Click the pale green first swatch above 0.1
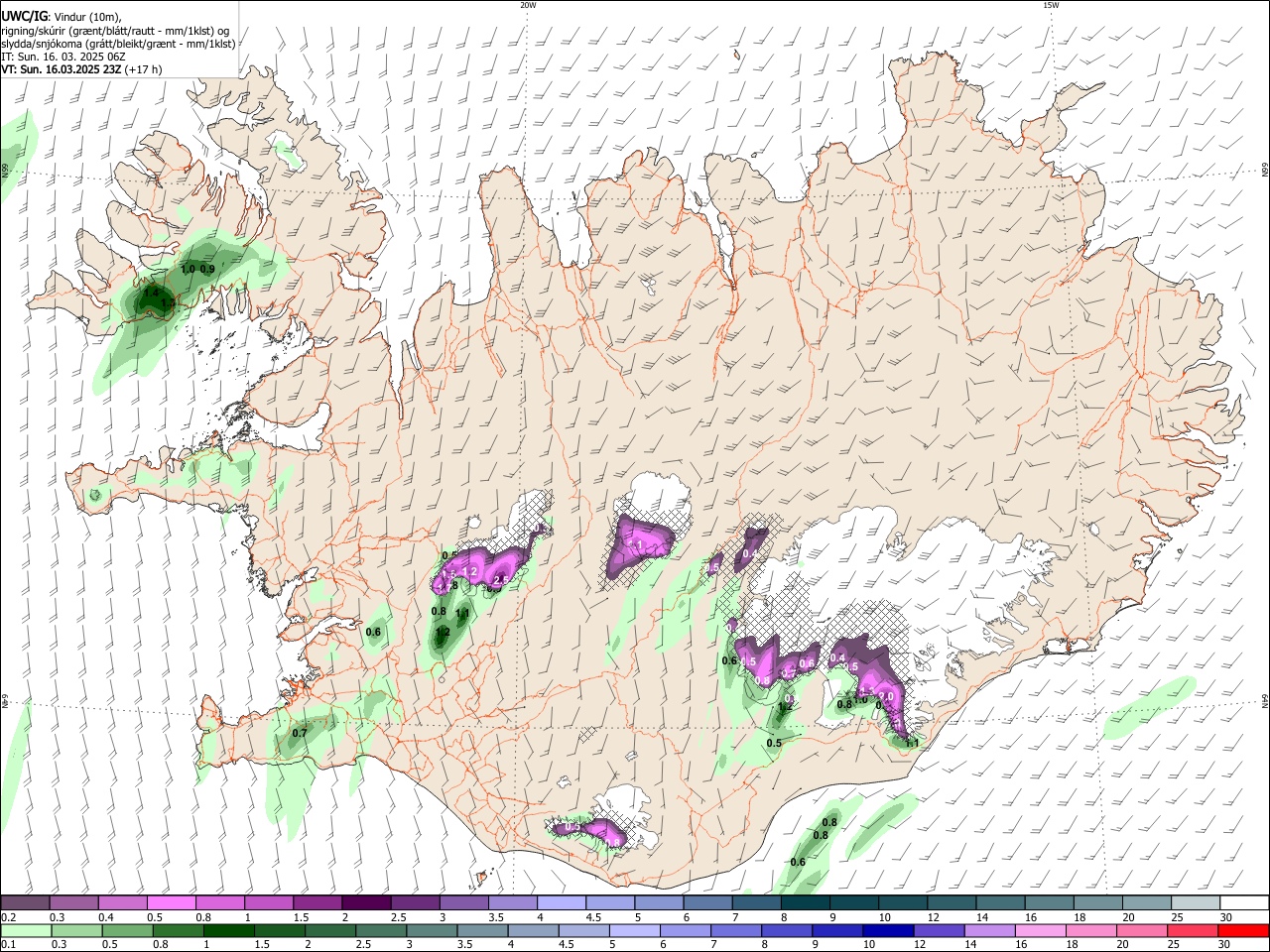 [x=26, y=930]
